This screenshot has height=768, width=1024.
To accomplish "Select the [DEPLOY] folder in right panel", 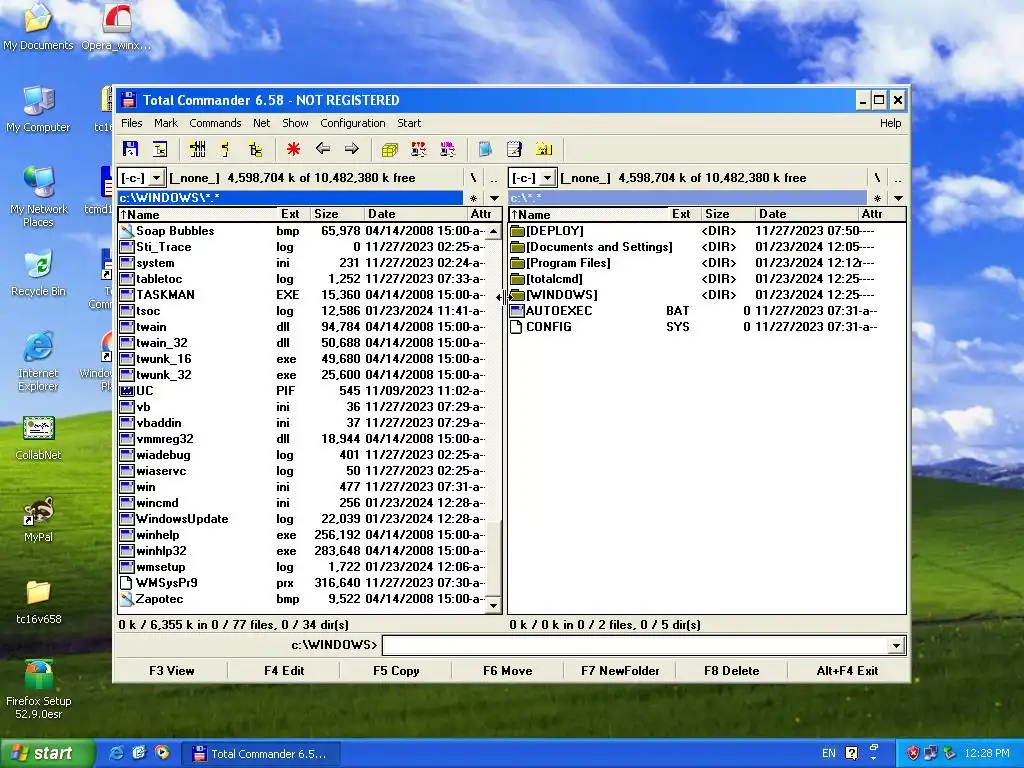I will pos(707,231).
